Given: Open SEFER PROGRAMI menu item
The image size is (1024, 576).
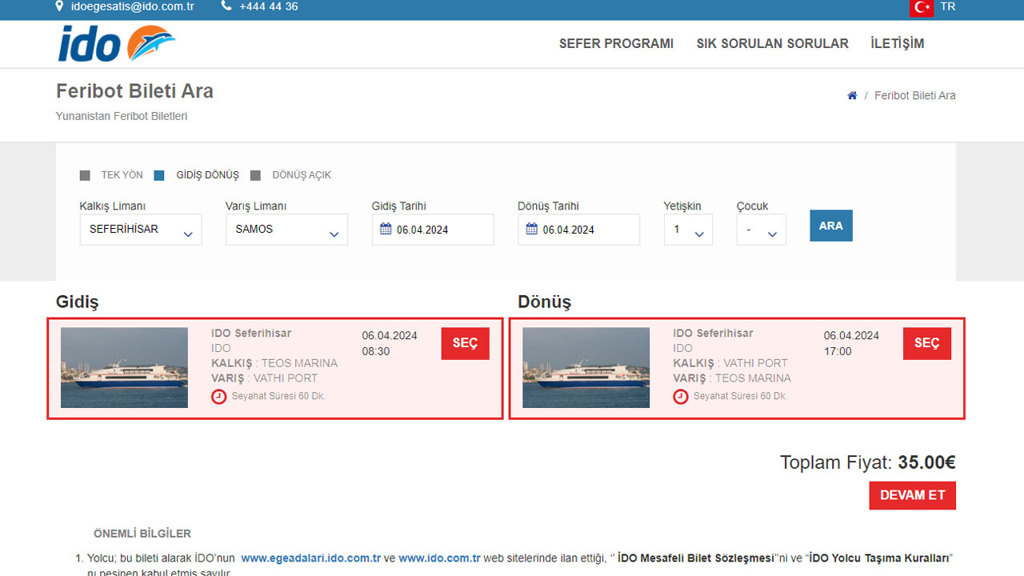Looking at the screenshot, I should click(616, 44).
